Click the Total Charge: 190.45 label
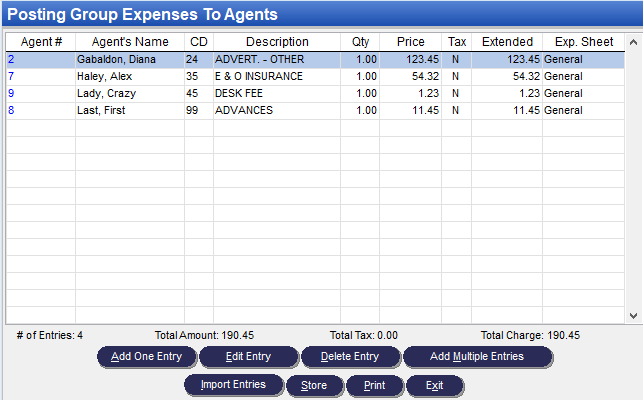The height and width of the screenshot is (400, 643). click(x=530, y=336)
